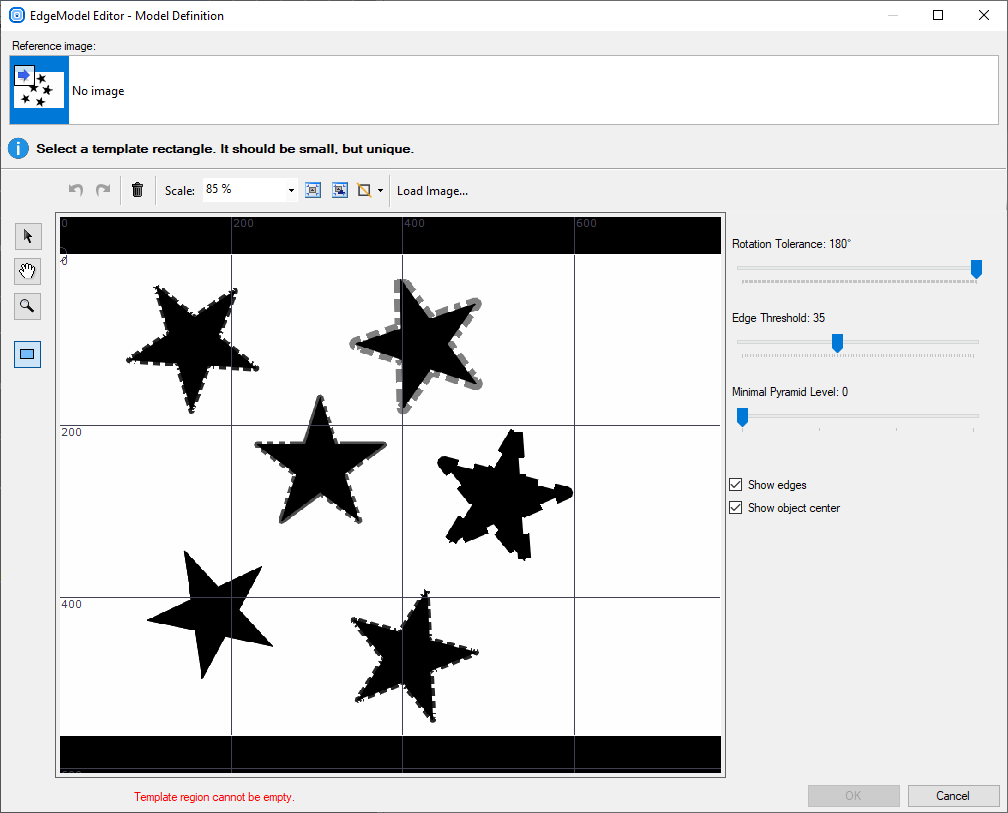Click the Load Image... button

[x=432, y=190]
